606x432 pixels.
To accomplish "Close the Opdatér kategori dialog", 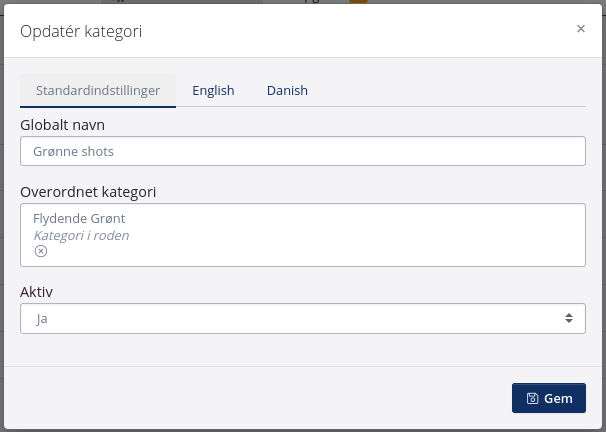I will (581, 29).
